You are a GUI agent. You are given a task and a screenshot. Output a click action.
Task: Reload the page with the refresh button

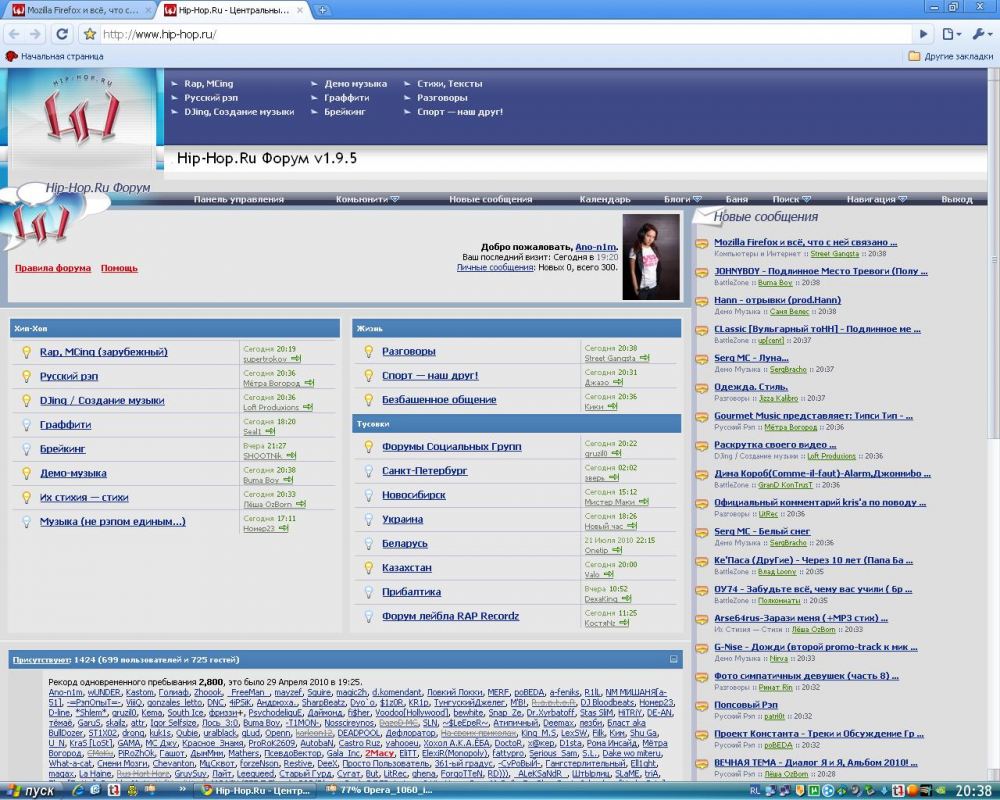62,34
